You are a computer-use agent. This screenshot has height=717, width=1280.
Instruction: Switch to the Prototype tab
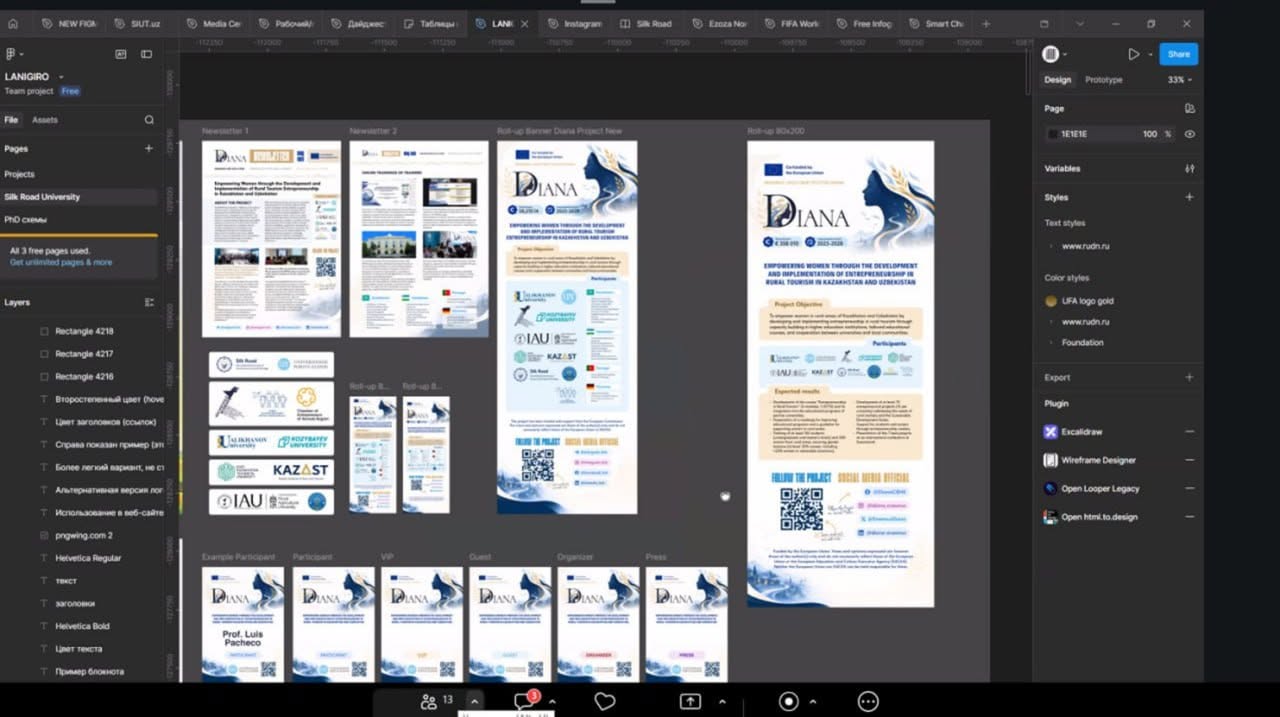(1103, 80)
